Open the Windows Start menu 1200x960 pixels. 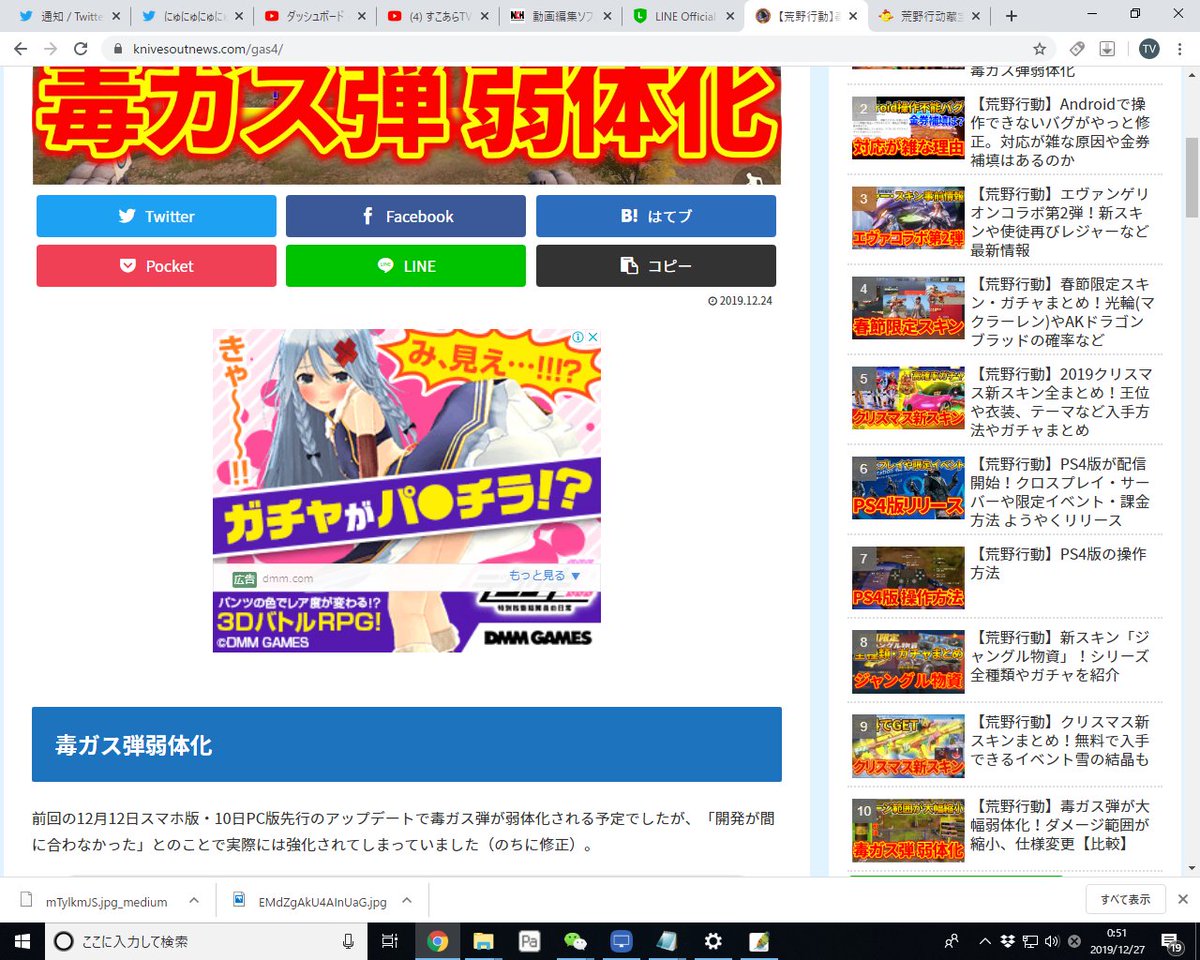(20, 941)
